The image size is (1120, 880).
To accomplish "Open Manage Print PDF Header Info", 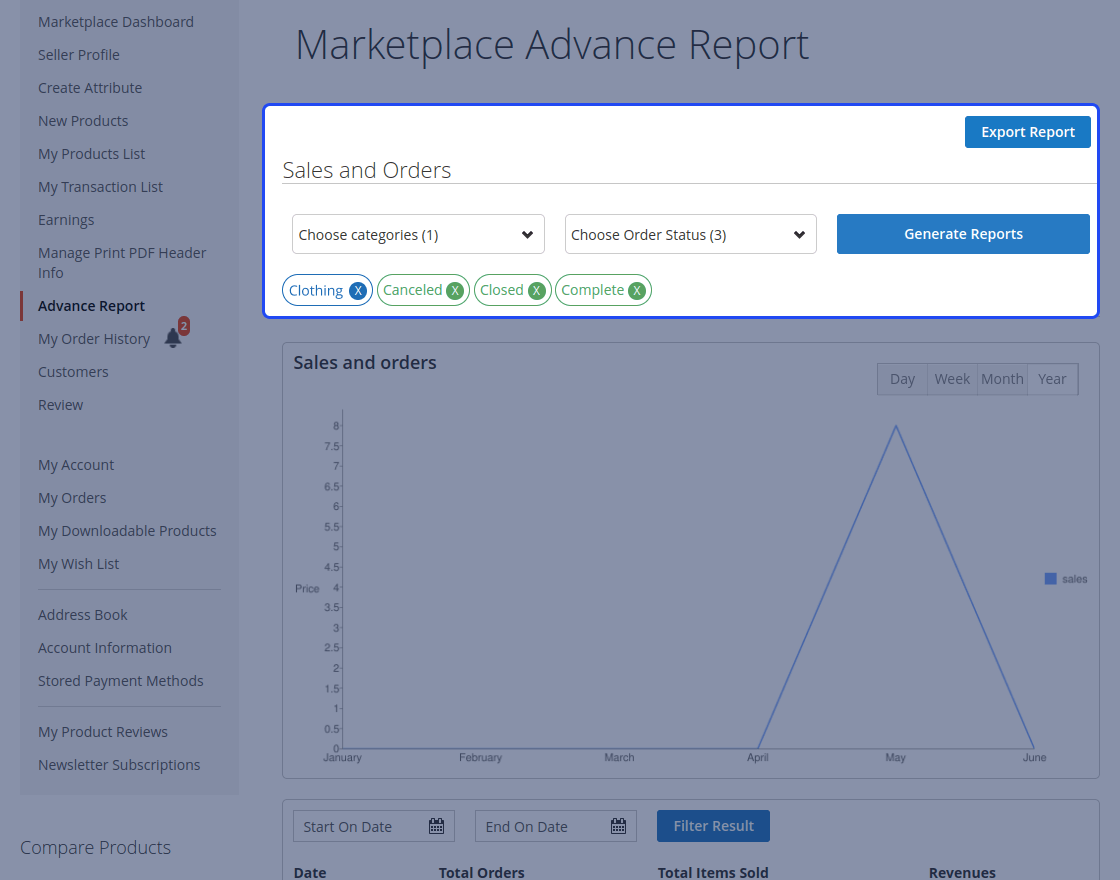I will pyautogui.click(x=122, y=263).
